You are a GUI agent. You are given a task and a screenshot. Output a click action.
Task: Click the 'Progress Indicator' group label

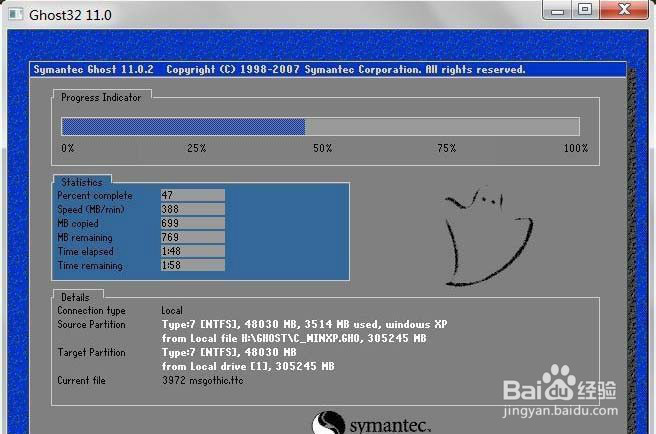coord(101,98)
